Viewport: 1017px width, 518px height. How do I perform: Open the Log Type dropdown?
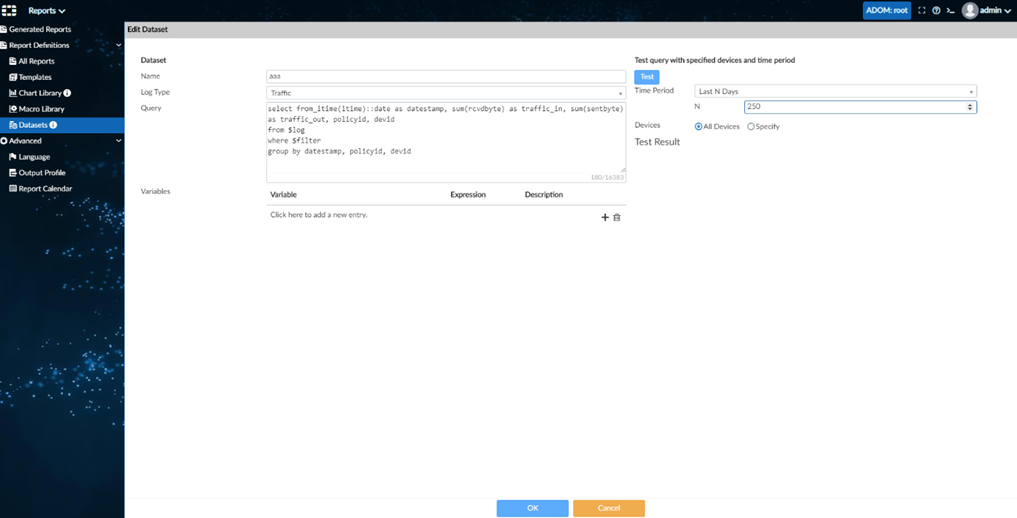pyautogui.click(x=445, y=93)
